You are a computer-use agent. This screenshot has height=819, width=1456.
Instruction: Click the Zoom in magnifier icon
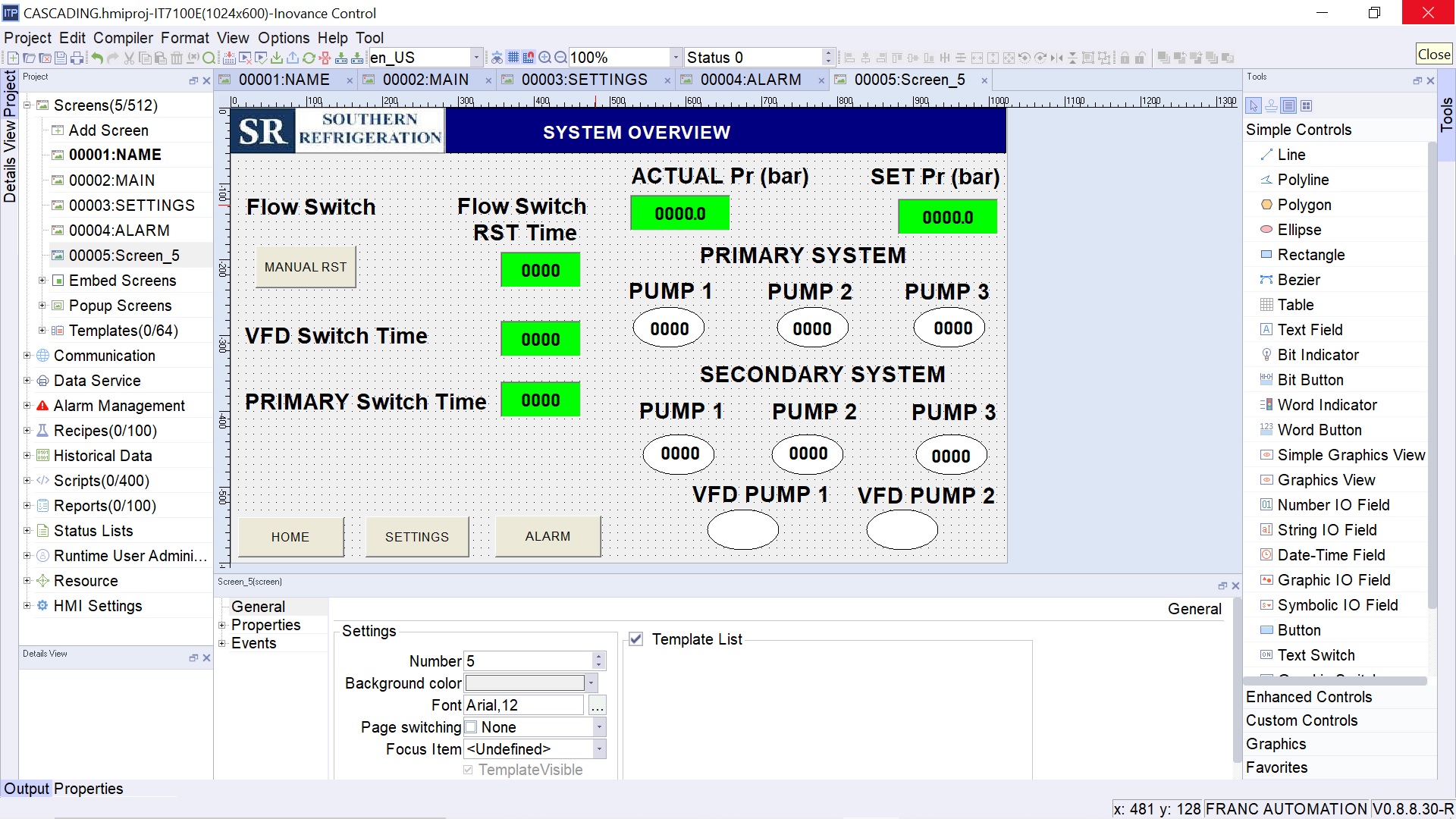[544, 58]
